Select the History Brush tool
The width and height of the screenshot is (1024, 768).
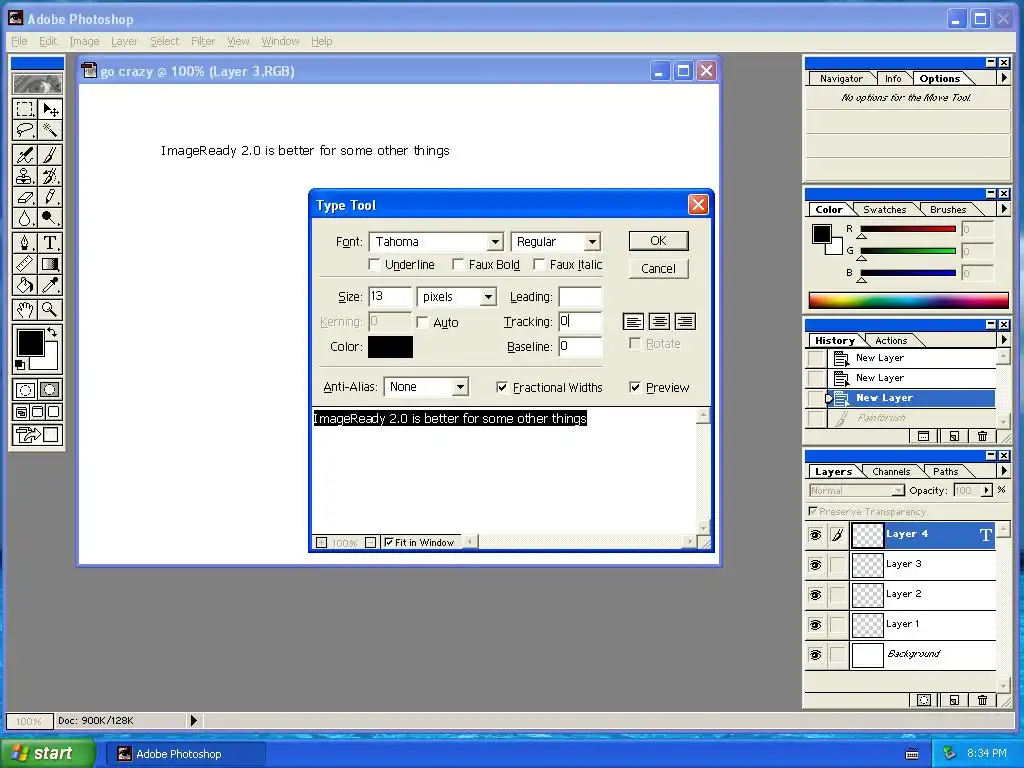coord(50,176)
